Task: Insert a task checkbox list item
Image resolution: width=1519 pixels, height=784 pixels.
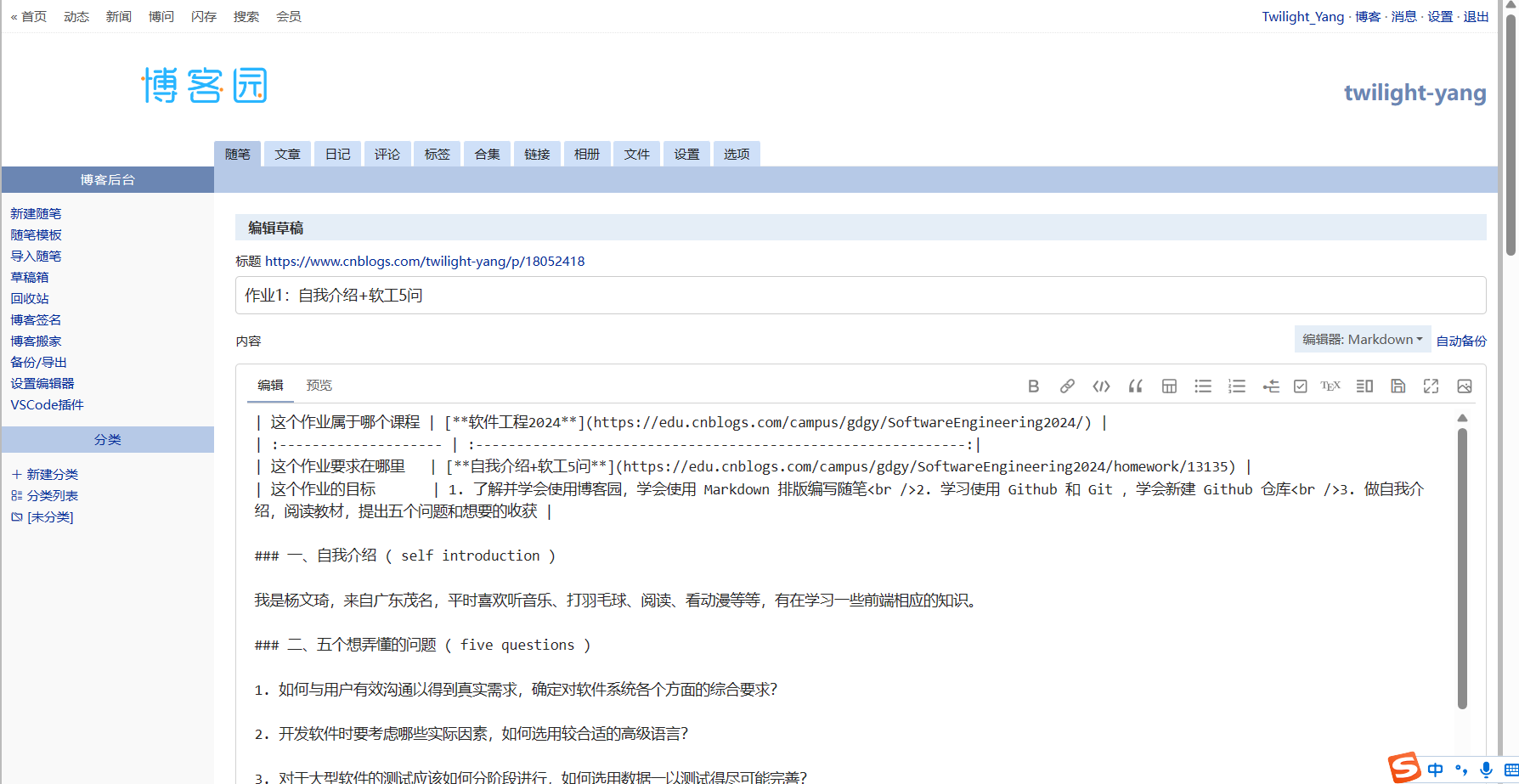Action: click(1300, 386)
